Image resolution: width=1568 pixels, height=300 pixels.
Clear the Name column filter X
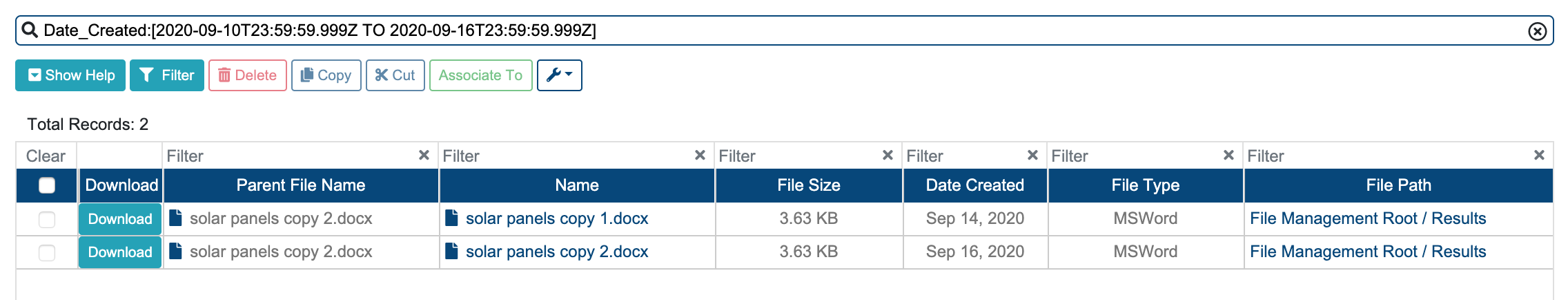(x=700, y=156)
